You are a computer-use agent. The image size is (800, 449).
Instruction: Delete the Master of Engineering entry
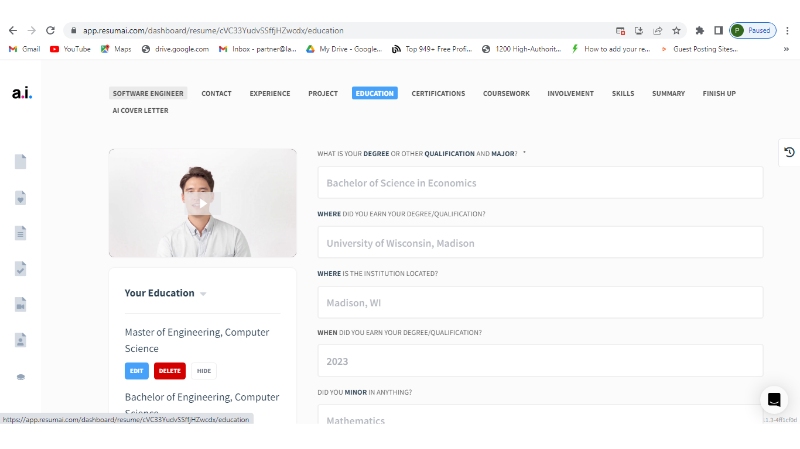tap(170, 371)
